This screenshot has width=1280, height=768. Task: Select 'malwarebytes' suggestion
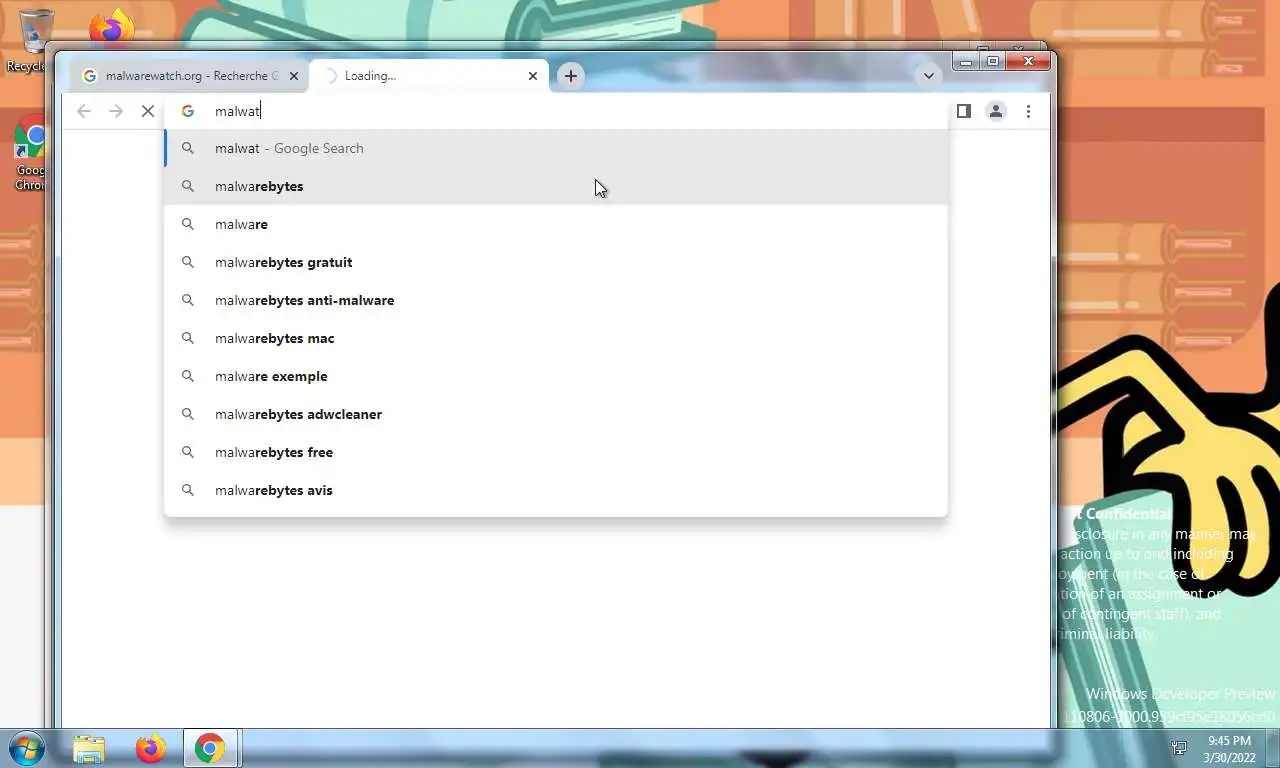coord(556,186)
